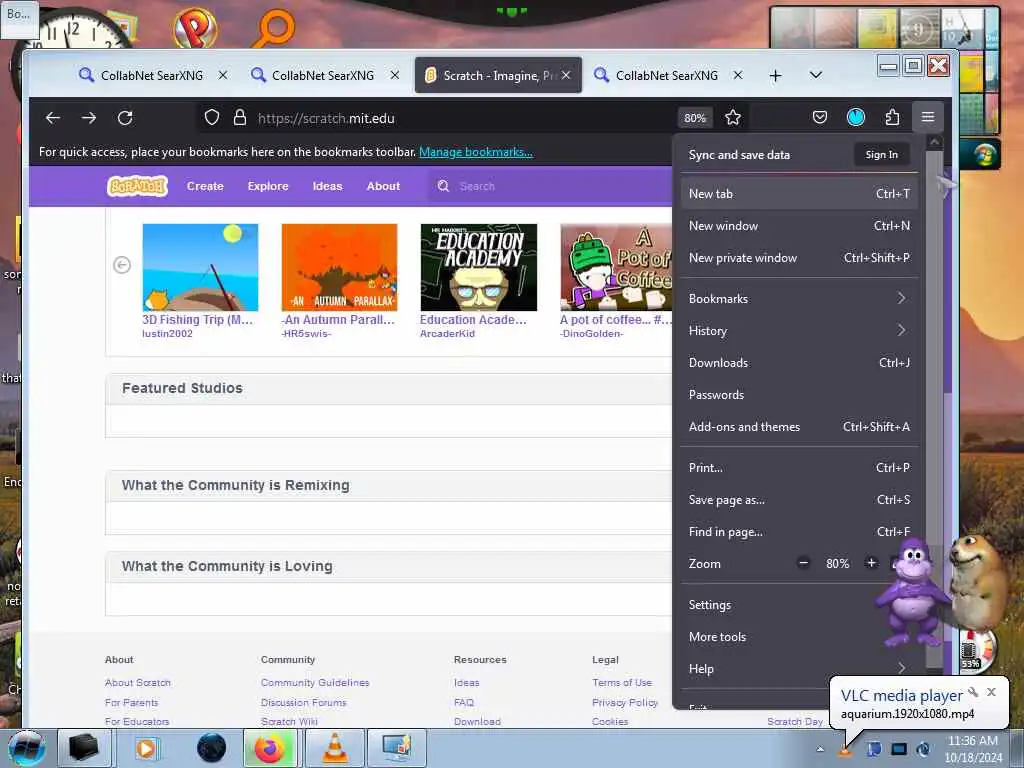Screen dimensions: 1024x768
Task: Open the Create link on Scratch
Action: coord(205,186)
